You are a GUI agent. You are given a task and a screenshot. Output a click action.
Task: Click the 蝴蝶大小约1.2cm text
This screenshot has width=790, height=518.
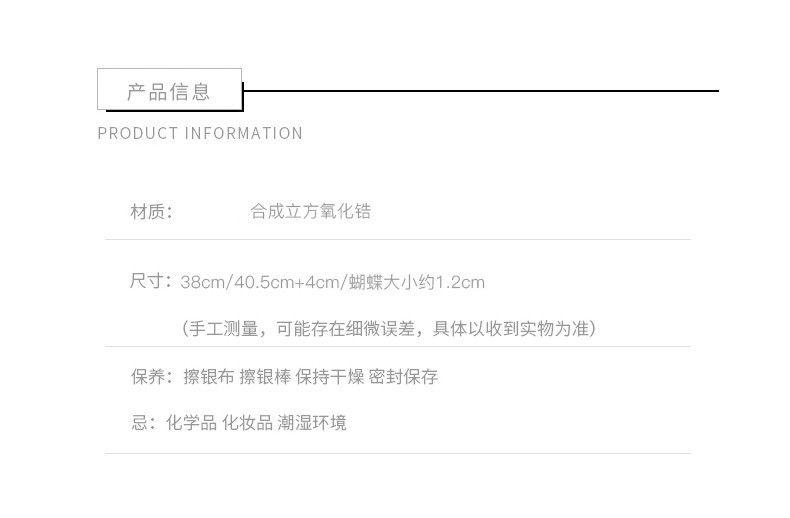click(417, 282)
